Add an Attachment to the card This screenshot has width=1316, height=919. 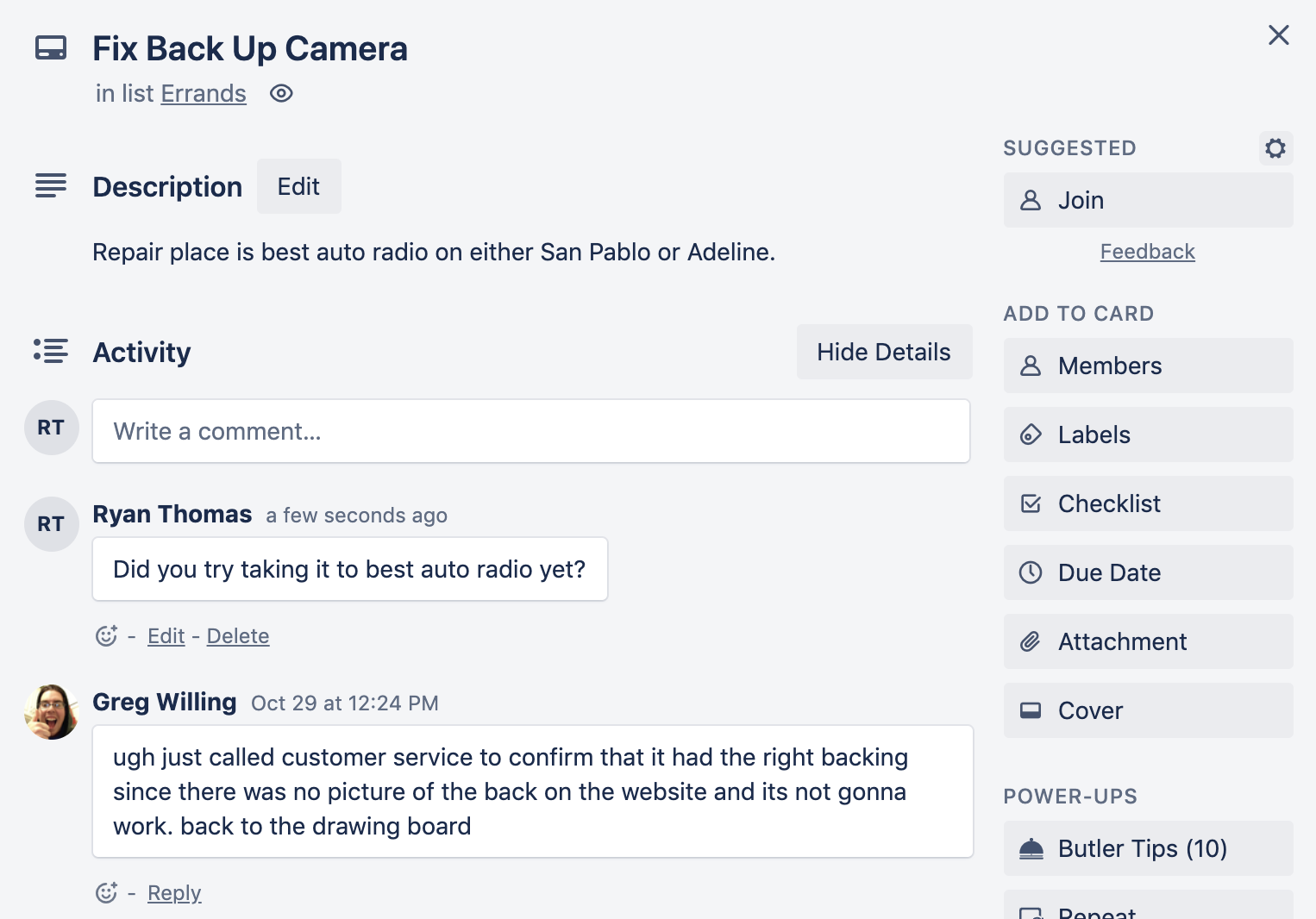[1147, 641]
